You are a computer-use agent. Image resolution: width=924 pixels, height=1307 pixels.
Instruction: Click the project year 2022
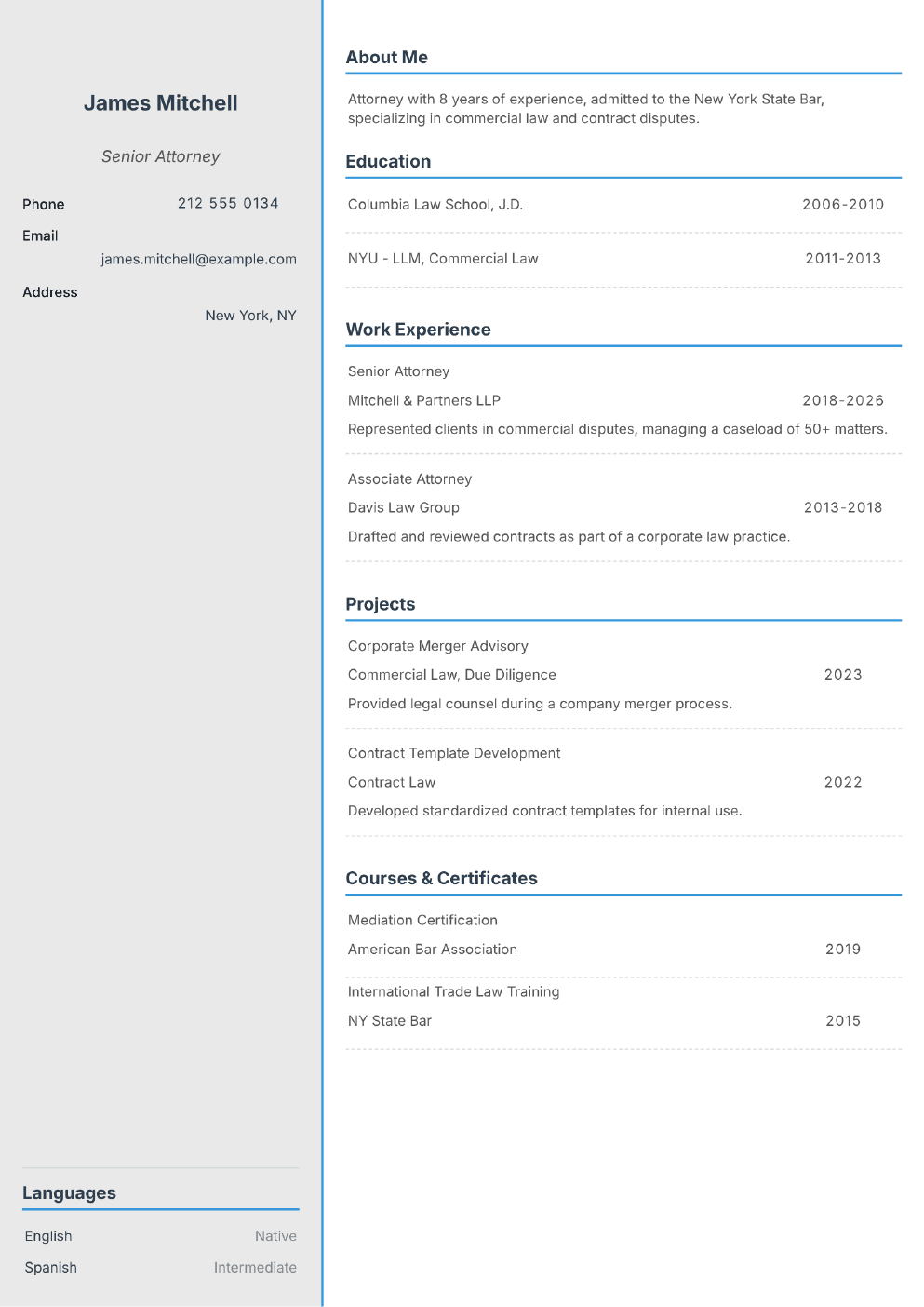(843, 782)
